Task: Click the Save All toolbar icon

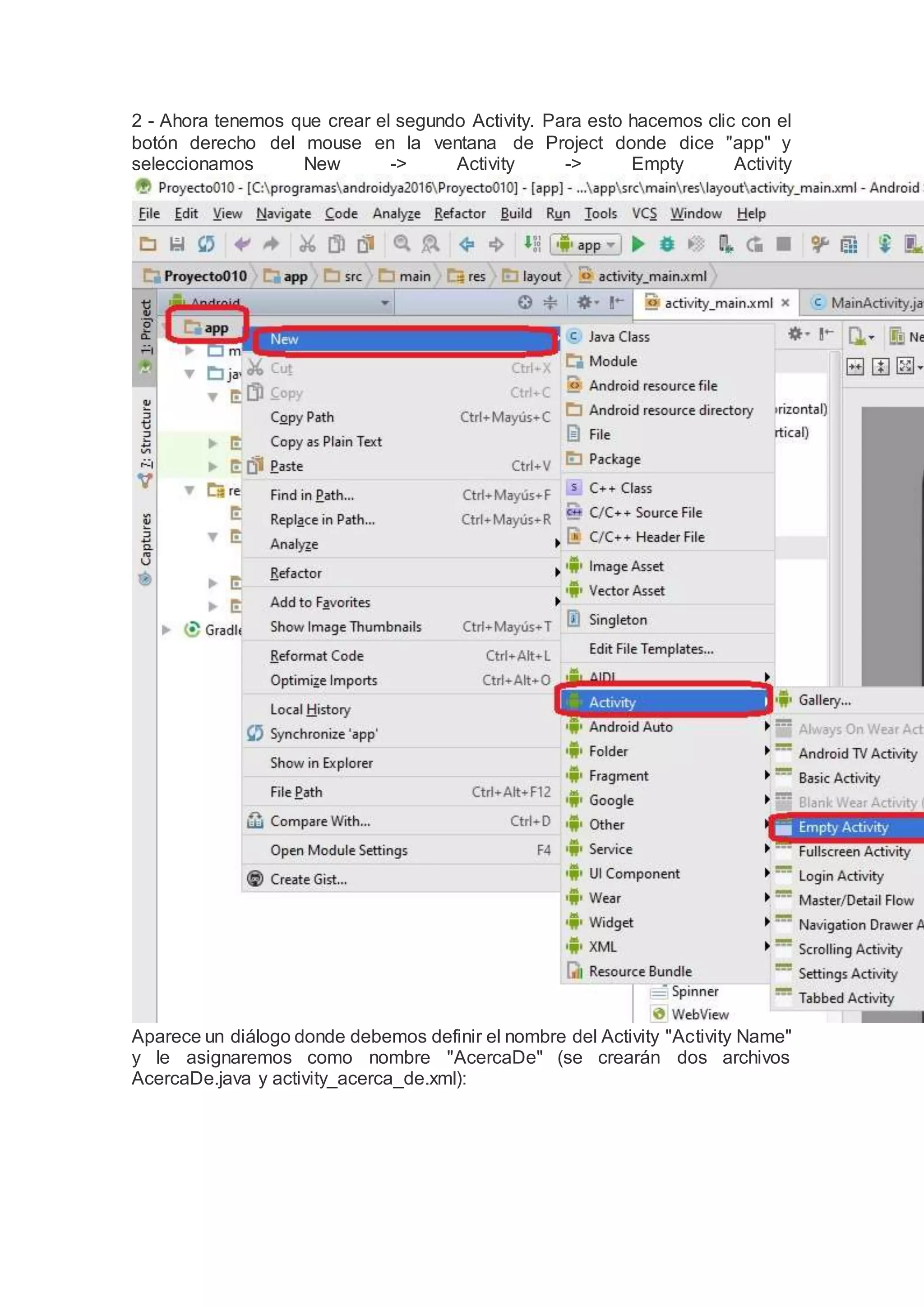Action: tap(177, 245)
